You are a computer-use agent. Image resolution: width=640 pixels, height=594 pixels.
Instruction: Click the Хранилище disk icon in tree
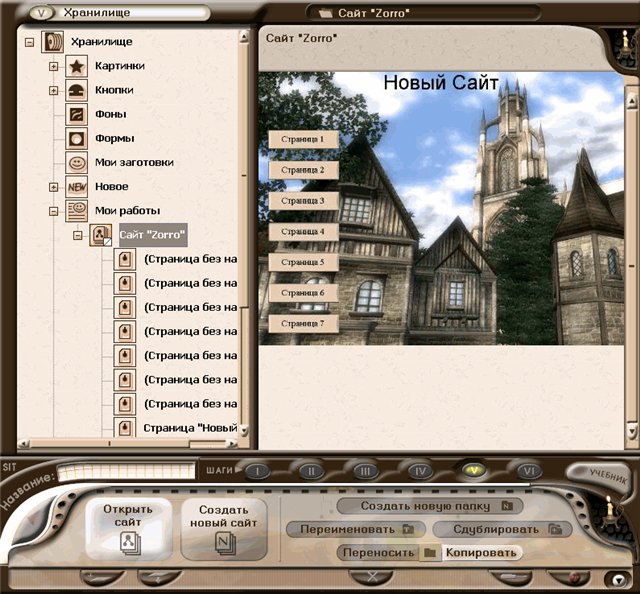click(x=52, y=42)
